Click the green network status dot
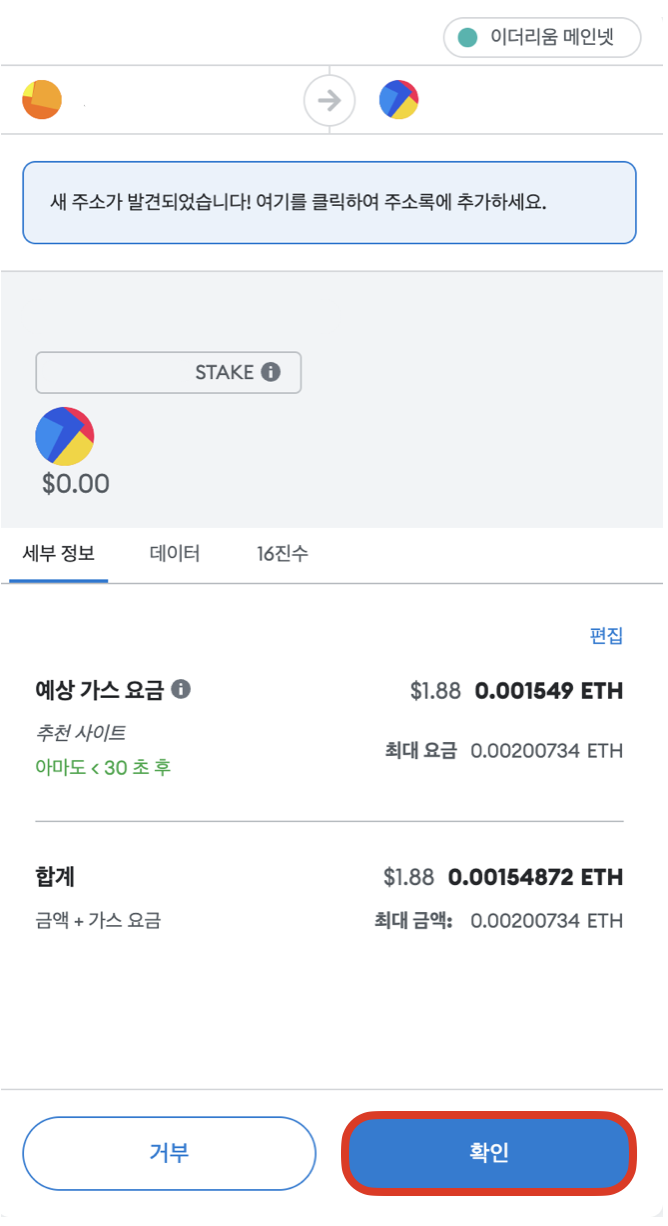Screen dimensions: 668x1226 click(x=467, y=39)
